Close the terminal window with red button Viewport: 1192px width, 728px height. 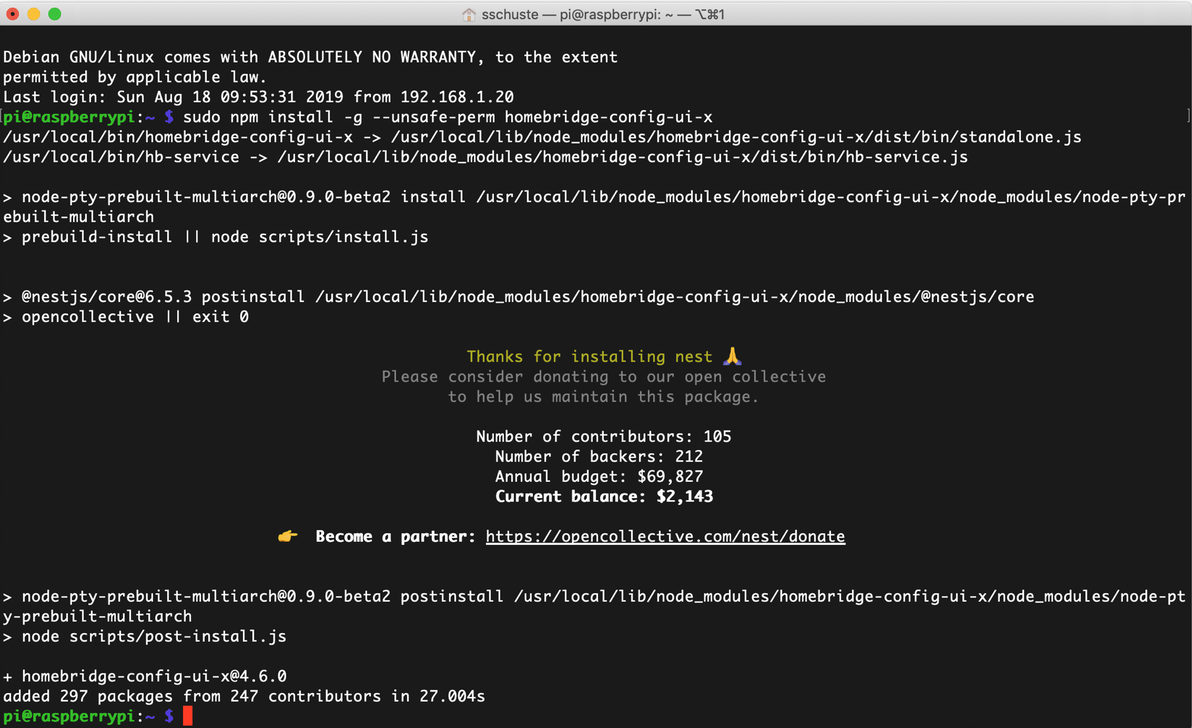click(x=13, y=14)
